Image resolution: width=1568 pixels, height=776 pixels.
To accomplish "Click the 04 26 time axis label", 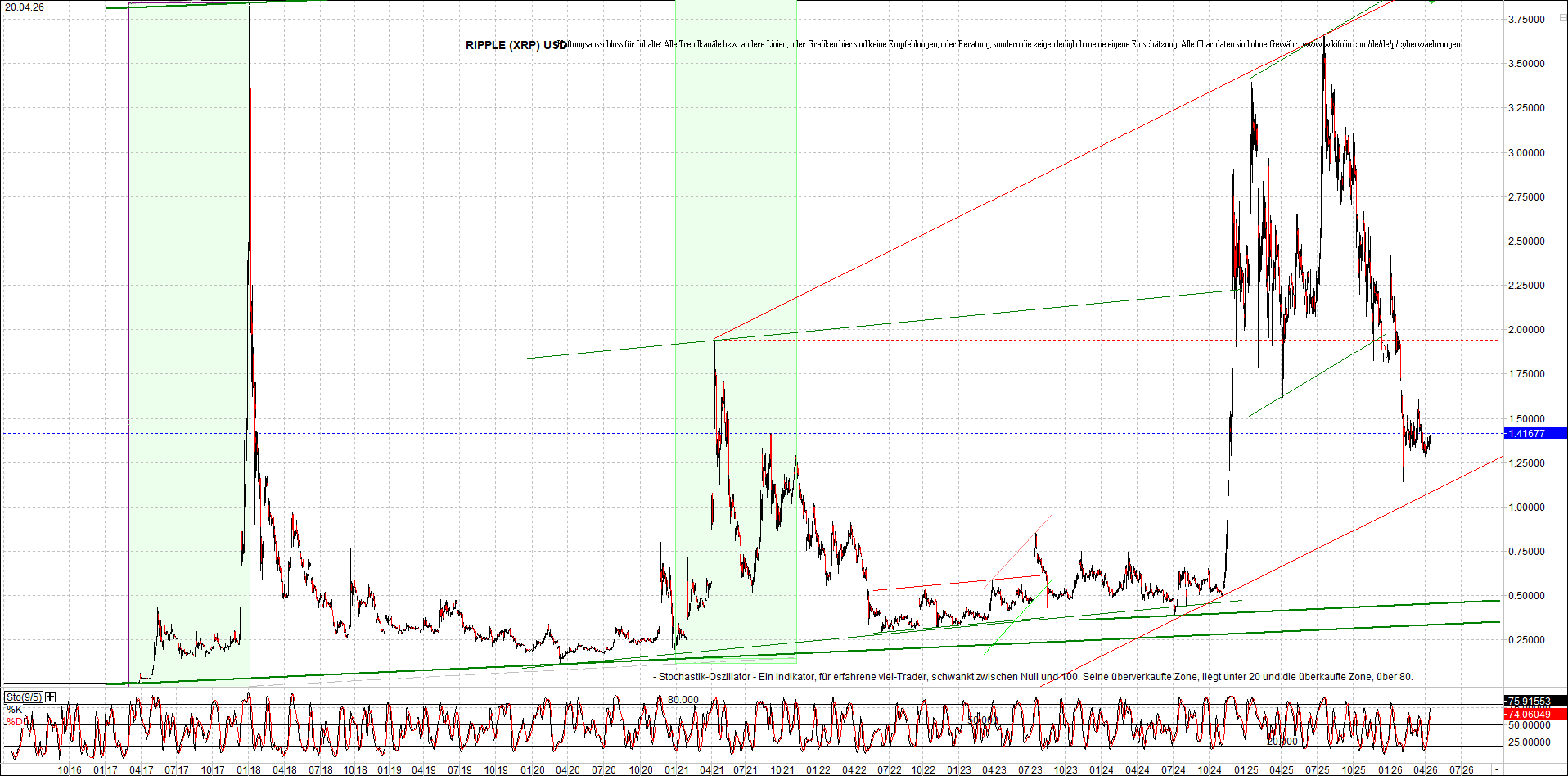I will point(1426,770).
